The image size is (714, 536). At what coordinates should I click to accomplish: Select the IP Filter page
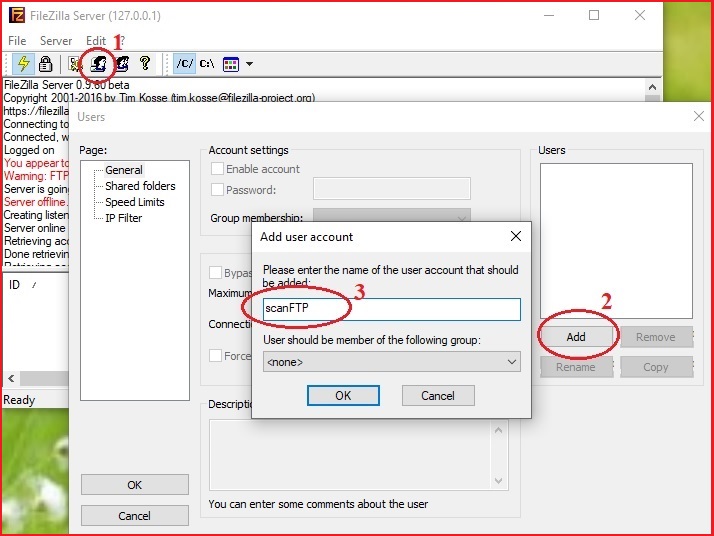123,218
